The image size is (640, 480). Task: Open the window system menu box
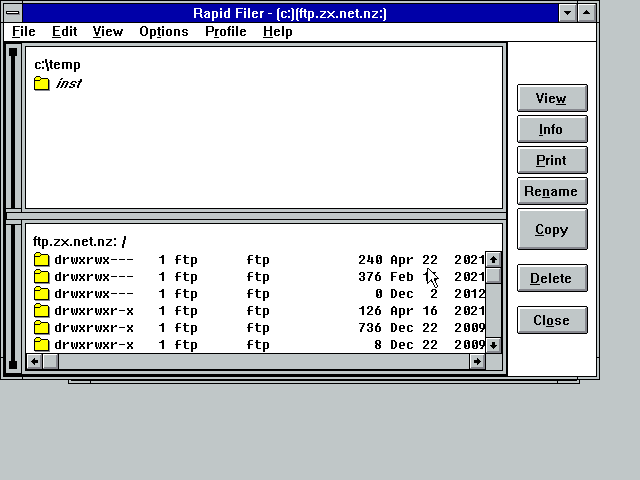click(x=13, y=13)
